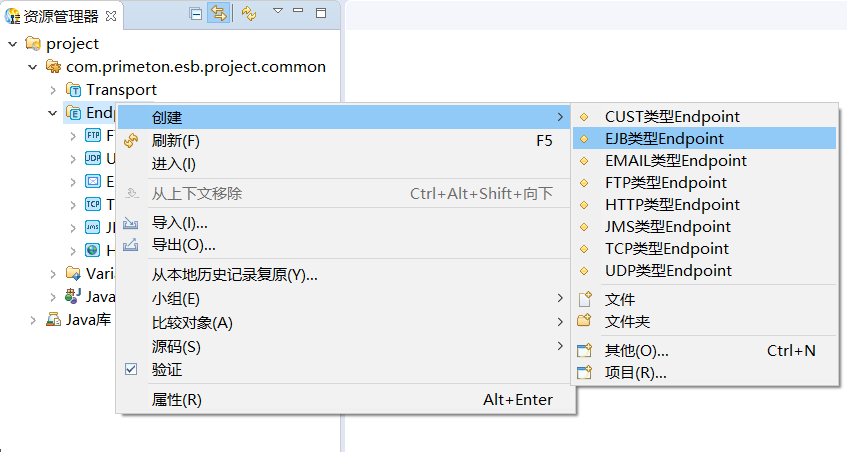This screenshot has width=847, height=452.
Task: Click the TCP endpoint icon in tree
Action: click(x=93, y=204)
